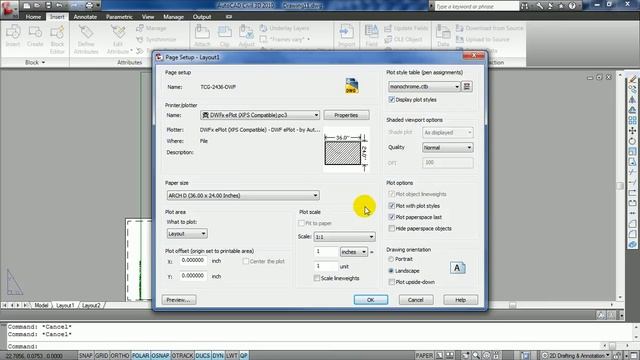The image size is (640, 360).
Task: Open the Paper size dropdown
Action: (243, 196)
